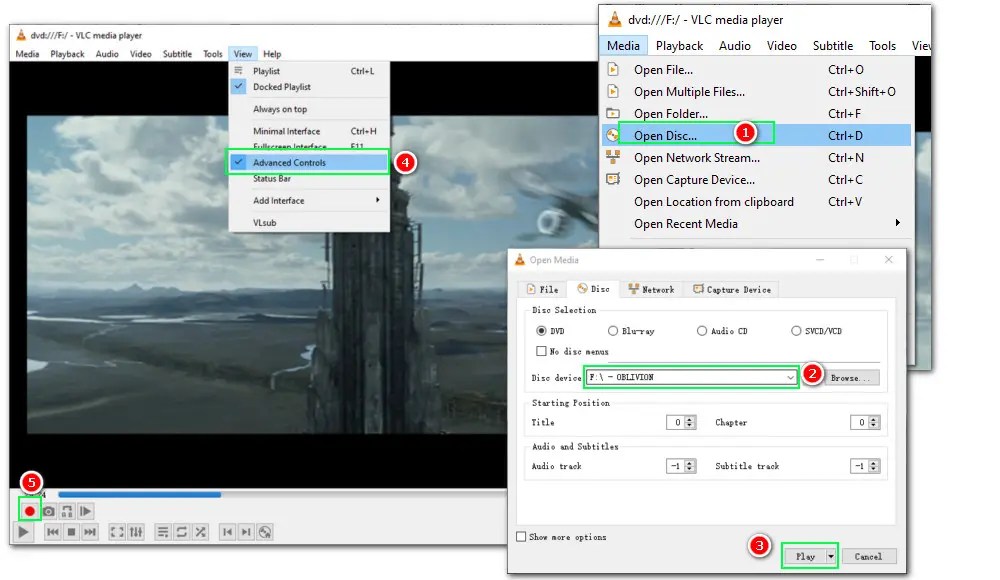
Task: Take a snapshot using the camera icon
Action: 48,510
